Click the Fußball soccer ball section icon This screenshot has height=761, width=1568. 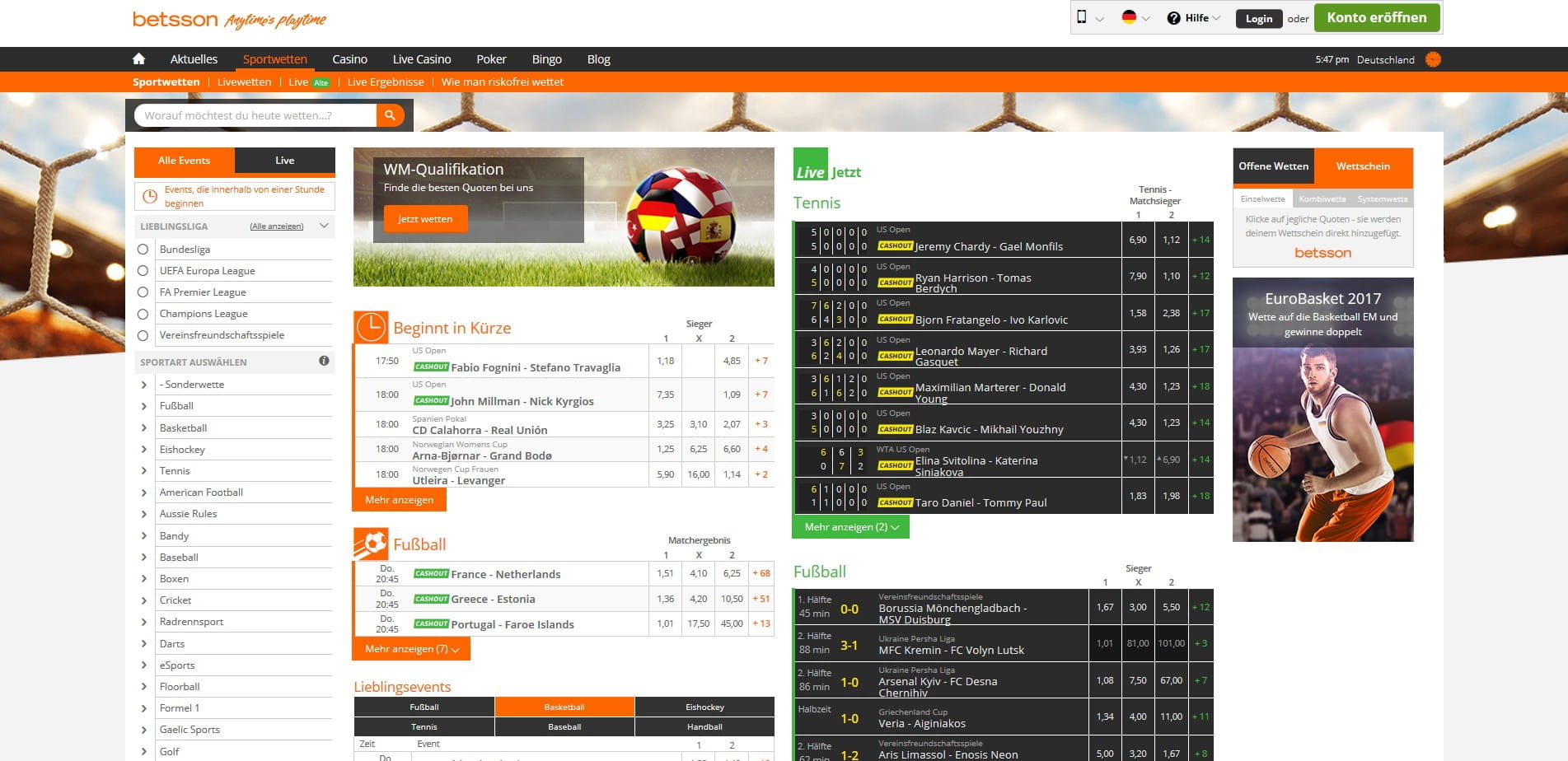pyautogui.click(x=371, y=544)
